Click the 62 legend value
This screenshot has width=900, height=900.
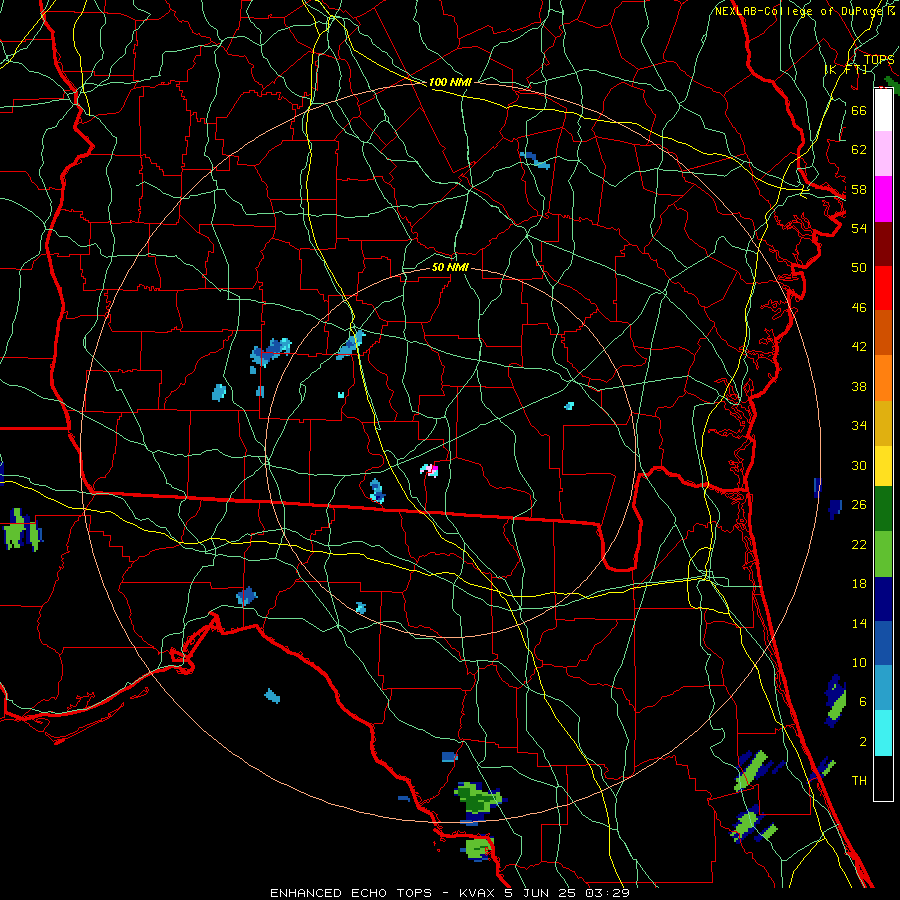tap(859, 150)
